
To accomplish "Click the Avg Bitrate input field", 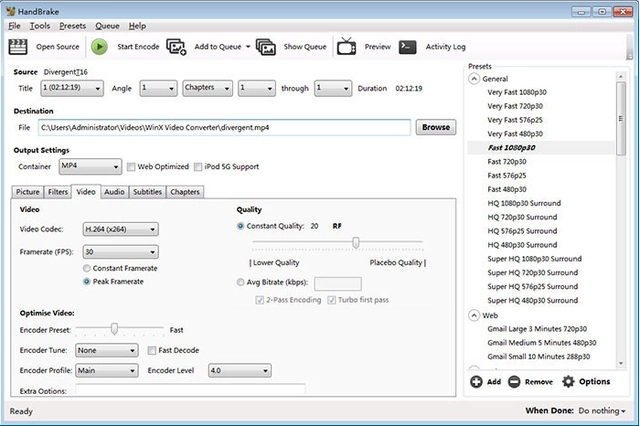I will pyautogui.click(x=338, y=283).
